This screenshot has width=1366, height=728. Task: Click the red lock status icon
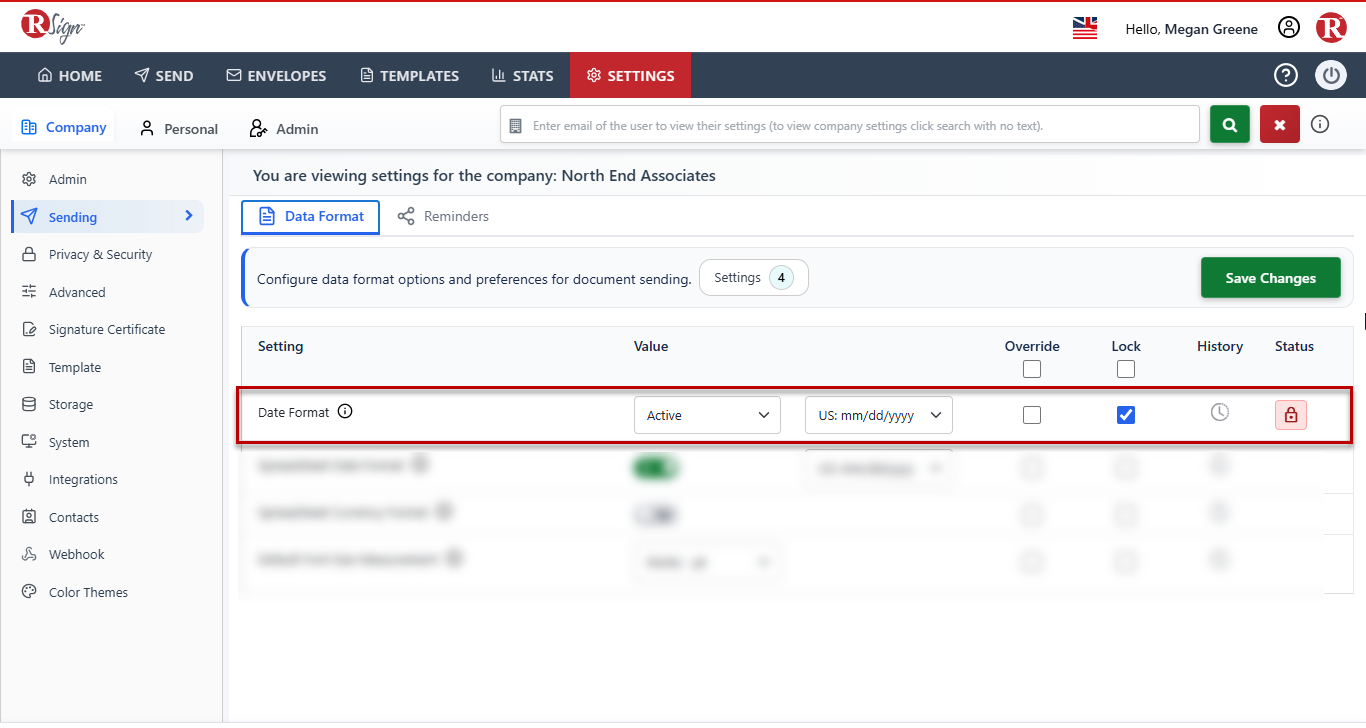point(1291,415)
